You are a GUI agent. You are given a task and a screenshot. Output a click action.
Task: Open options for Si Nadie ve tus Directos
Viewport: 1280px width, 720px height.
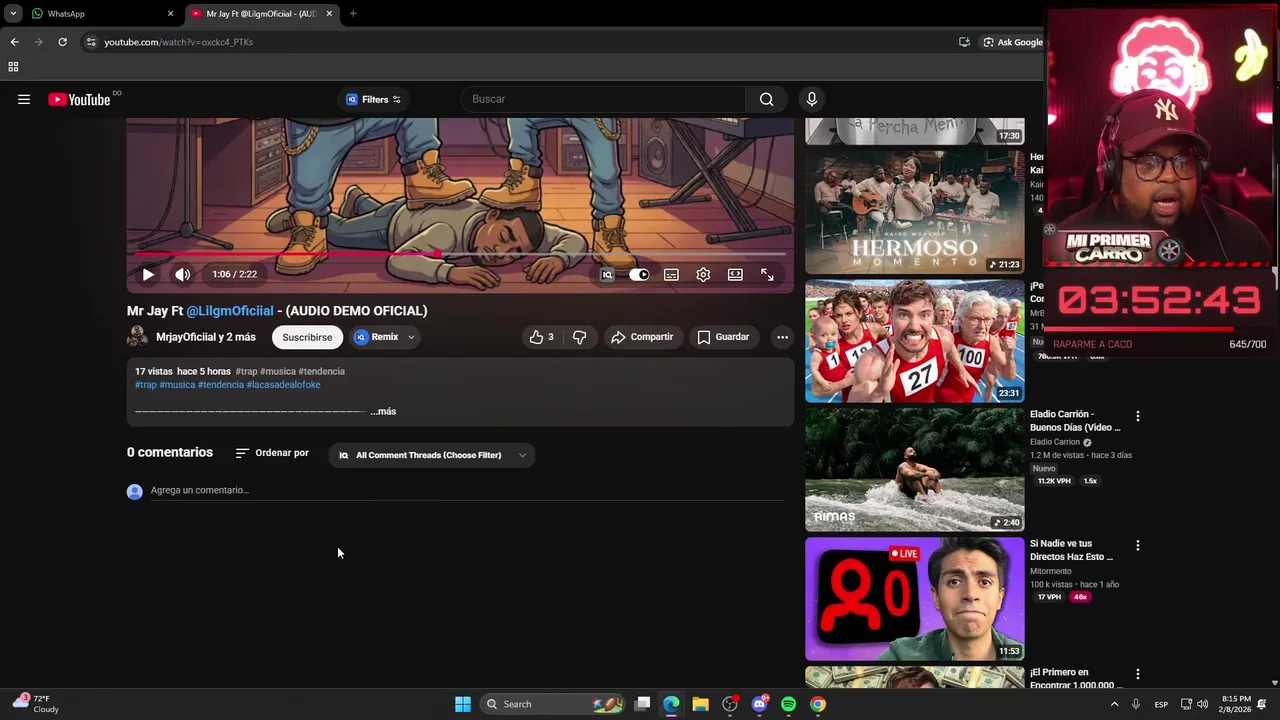point(1137,545)
